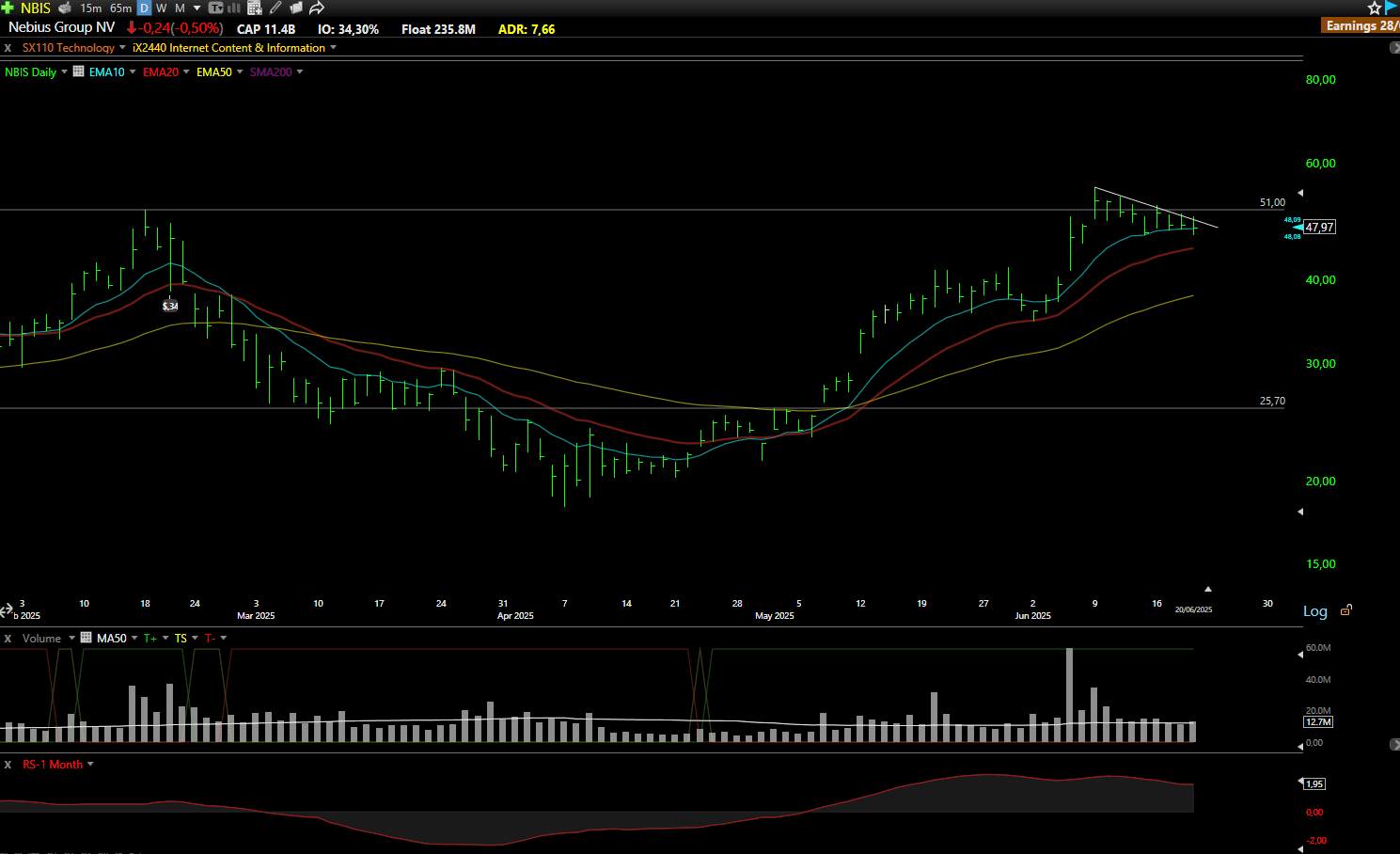Image resolution: width=1400 pixels, height=854 pixels.
Task: Click the Nebius Group NV company name
Action: (61, 27)
